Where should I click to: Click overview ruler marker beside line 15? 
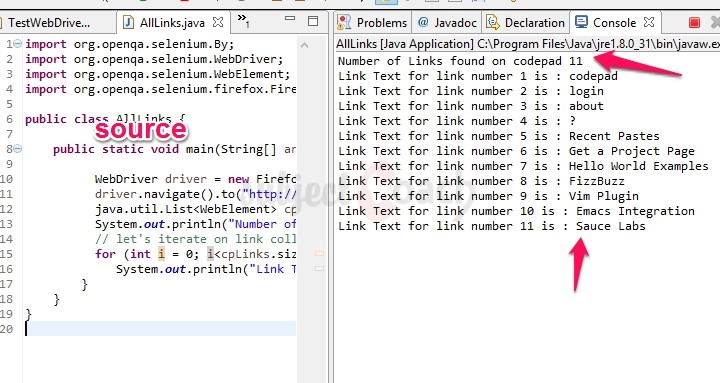point(319,253)
